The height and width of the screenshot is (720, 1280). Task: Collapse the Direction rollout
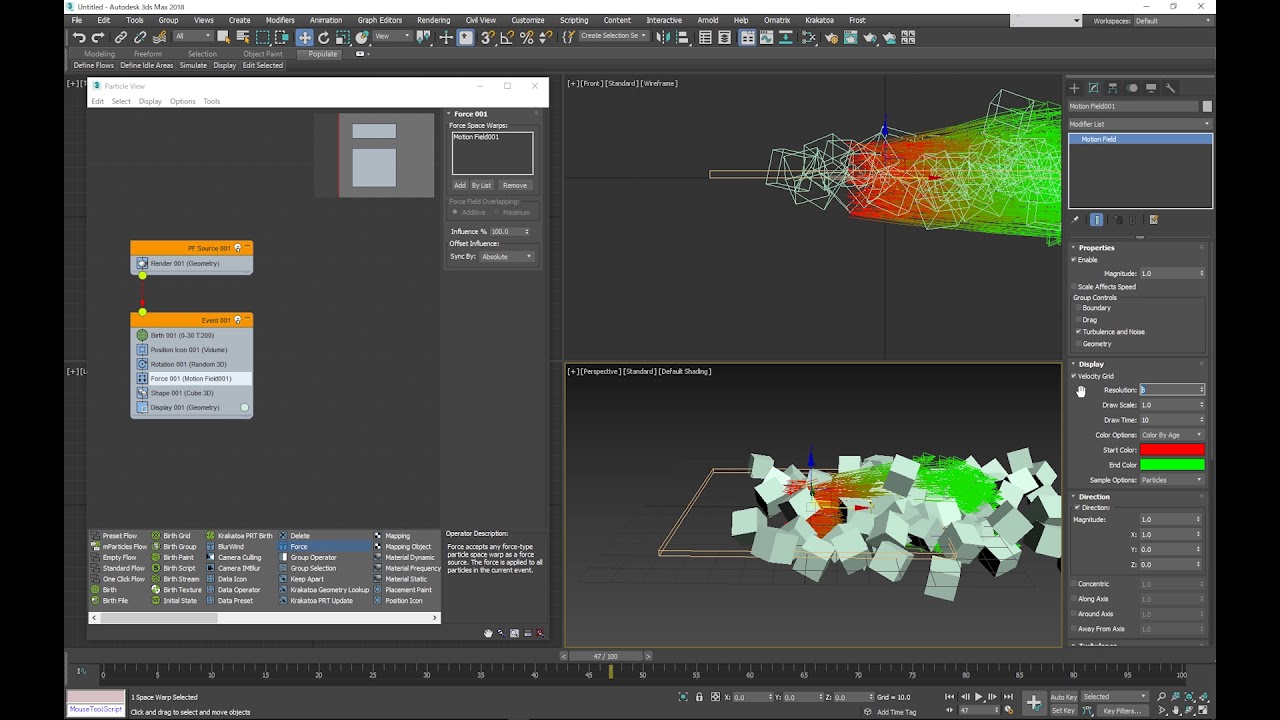coord(1094,497)
